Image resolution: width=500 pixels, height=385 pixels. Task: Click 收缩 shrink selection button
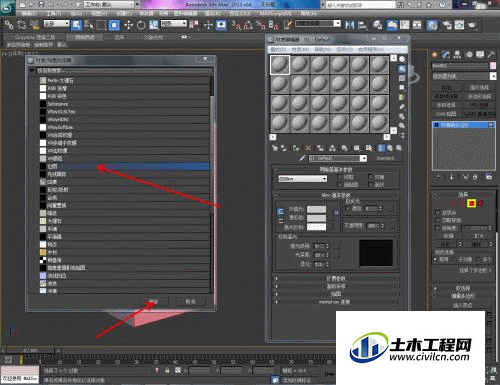click(448, 236)
